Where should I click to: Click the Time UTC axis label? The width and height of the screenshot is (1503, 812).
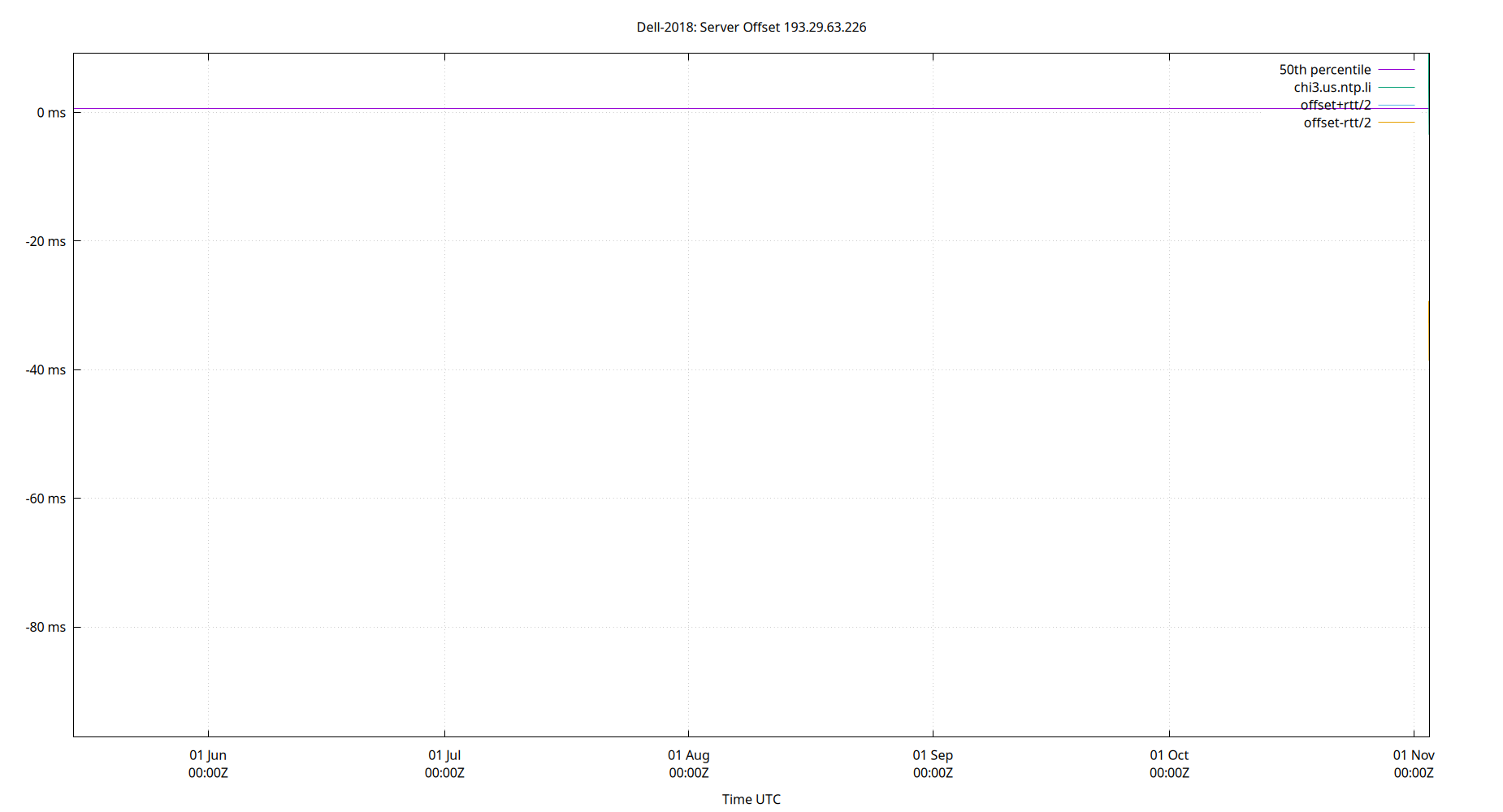click(751, 799)
